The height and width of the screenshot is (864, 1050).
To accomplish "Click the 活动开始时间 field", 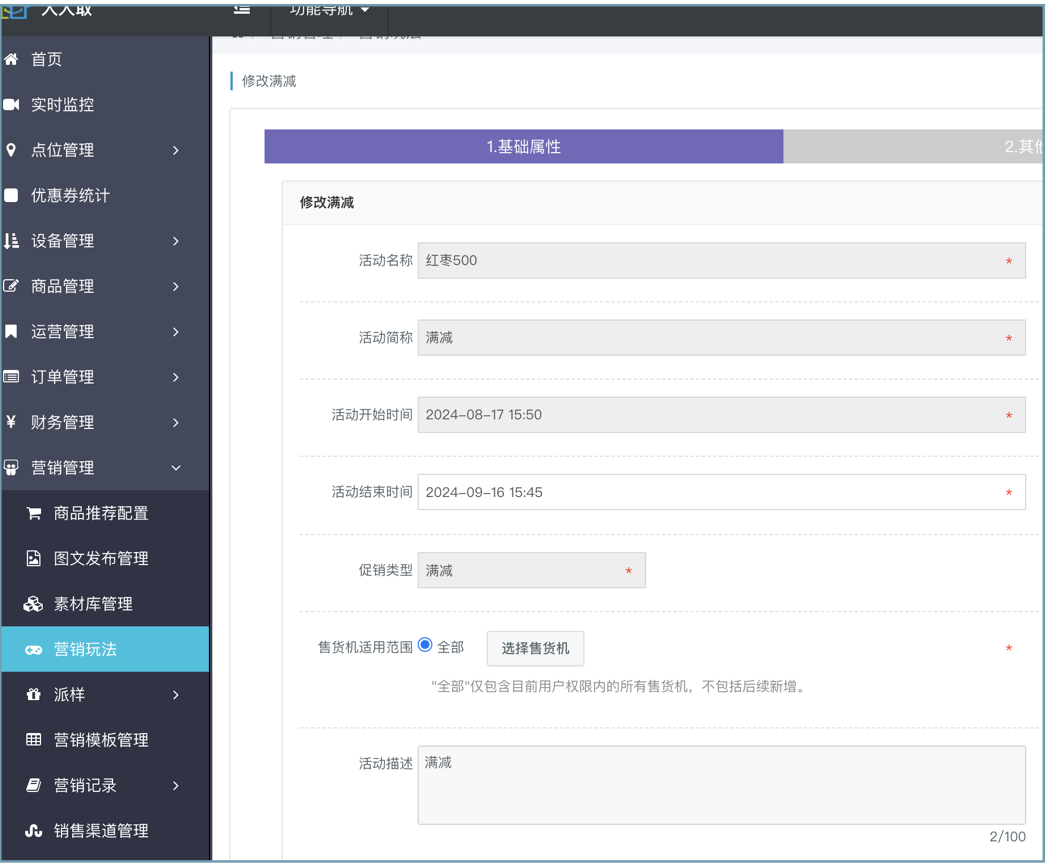I will 722,415.
